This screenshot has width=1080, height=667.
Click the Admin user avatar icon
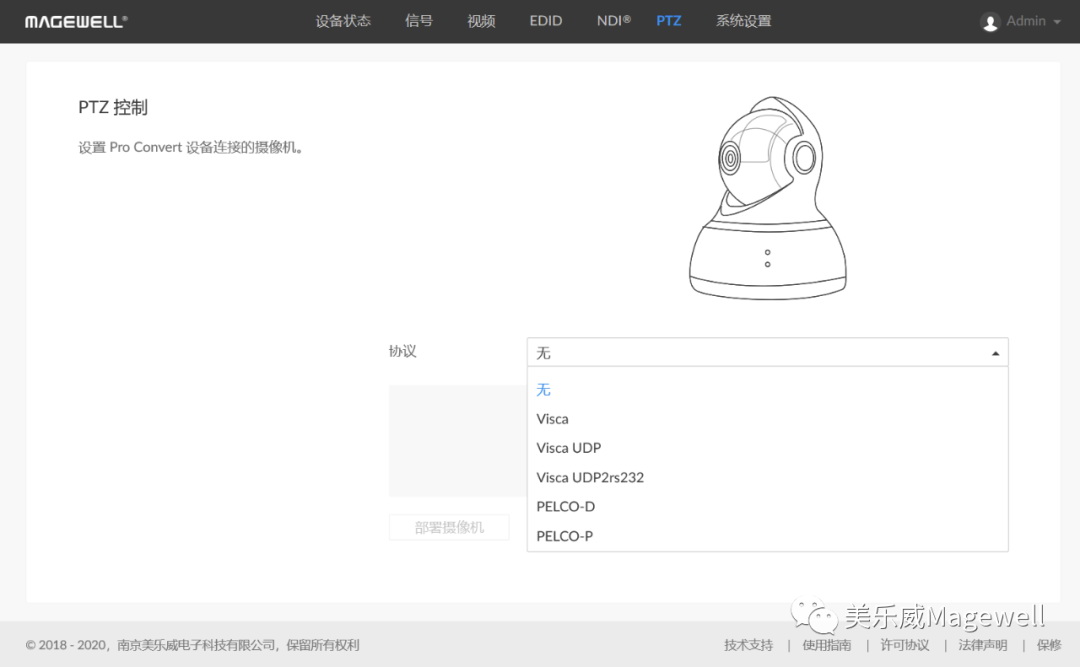coord(990,22)
